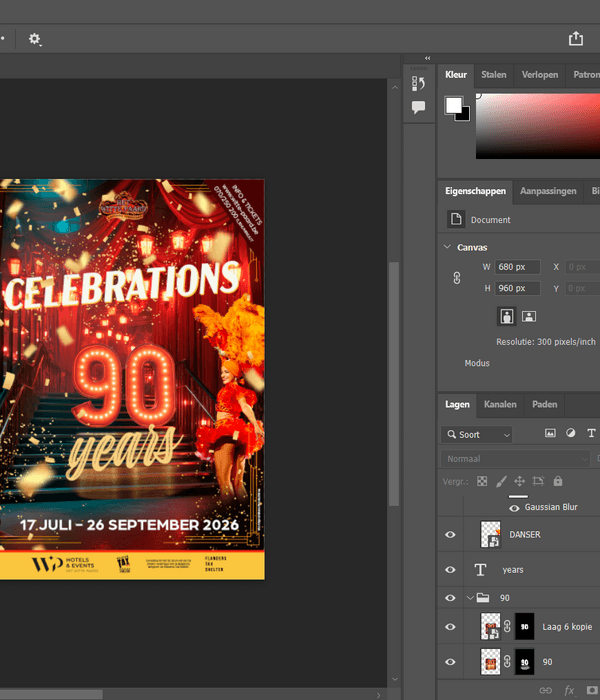Hide the Laag 6 kopie layer
600x700 pixels.
tap(450, 627)
